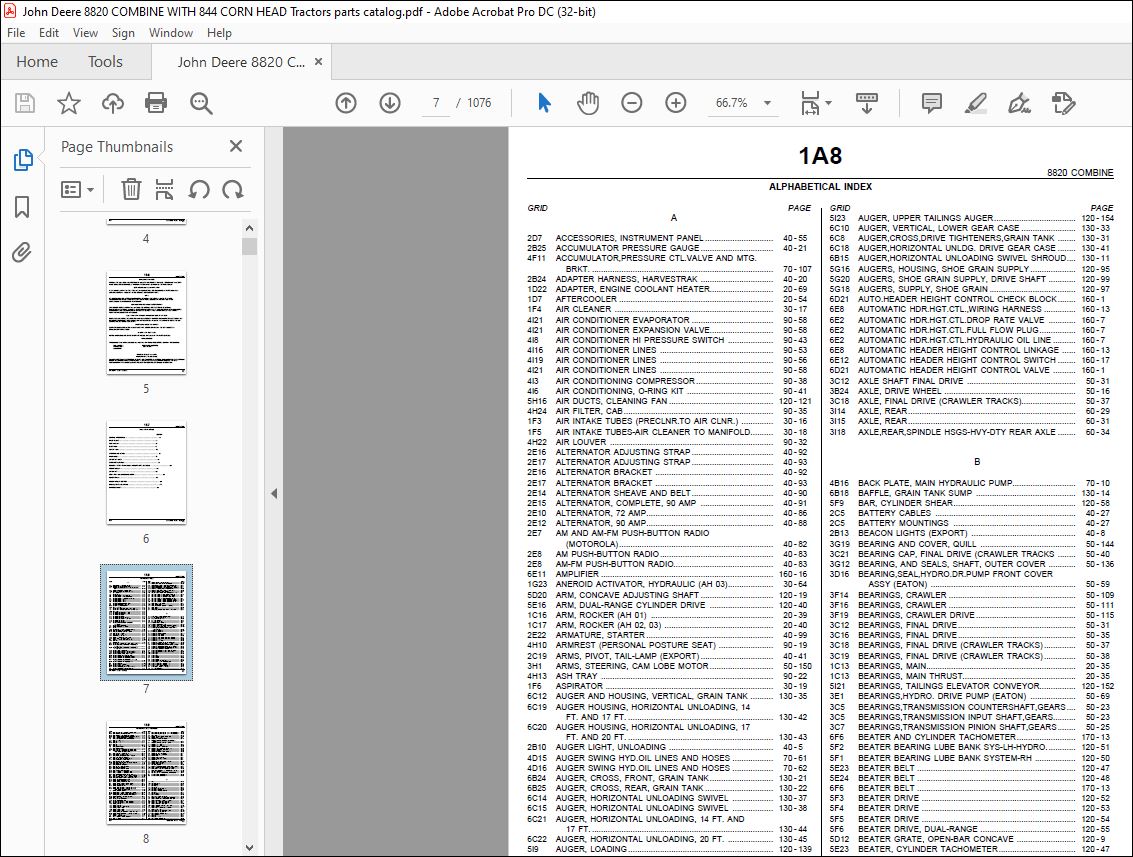Select page 8 thumbnail
This screenshot has height=857, width=1133.
pos(146,772)
